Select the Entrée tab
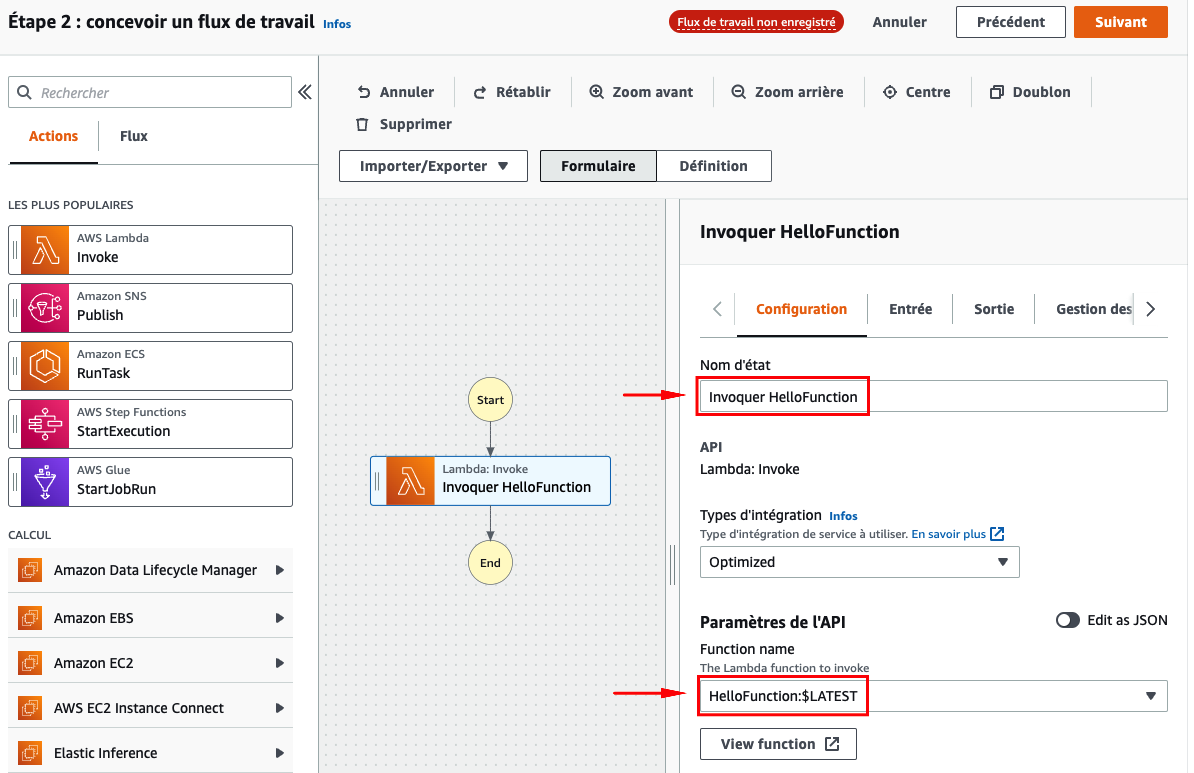The image size is (1194, 773). click(x=911, y=309)
